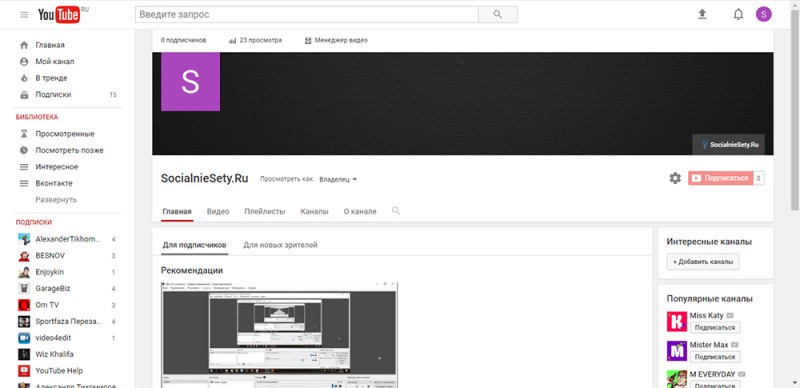The width and height of the screenshot is (800, 388).
Task: Click the search input 'Введите запрос'
Action: [x=307, y=14]
